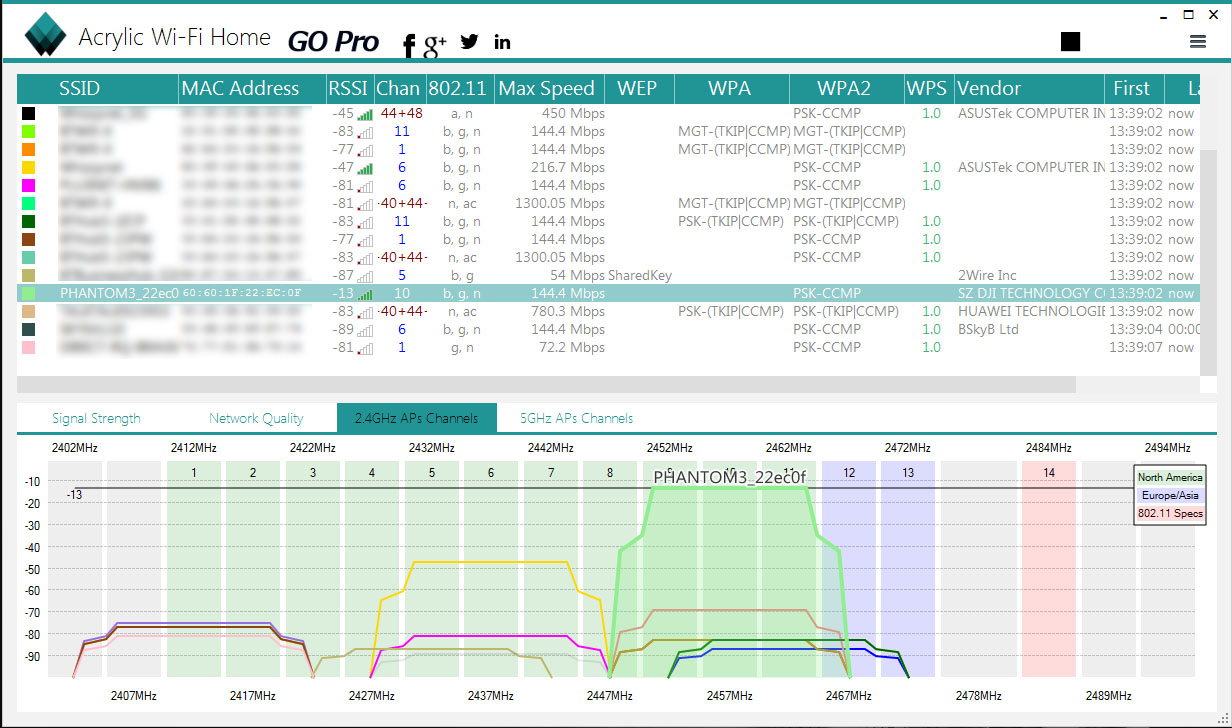Sort networks by the Chan column header
Screen dimensions: 1232x728
[399, 89]
